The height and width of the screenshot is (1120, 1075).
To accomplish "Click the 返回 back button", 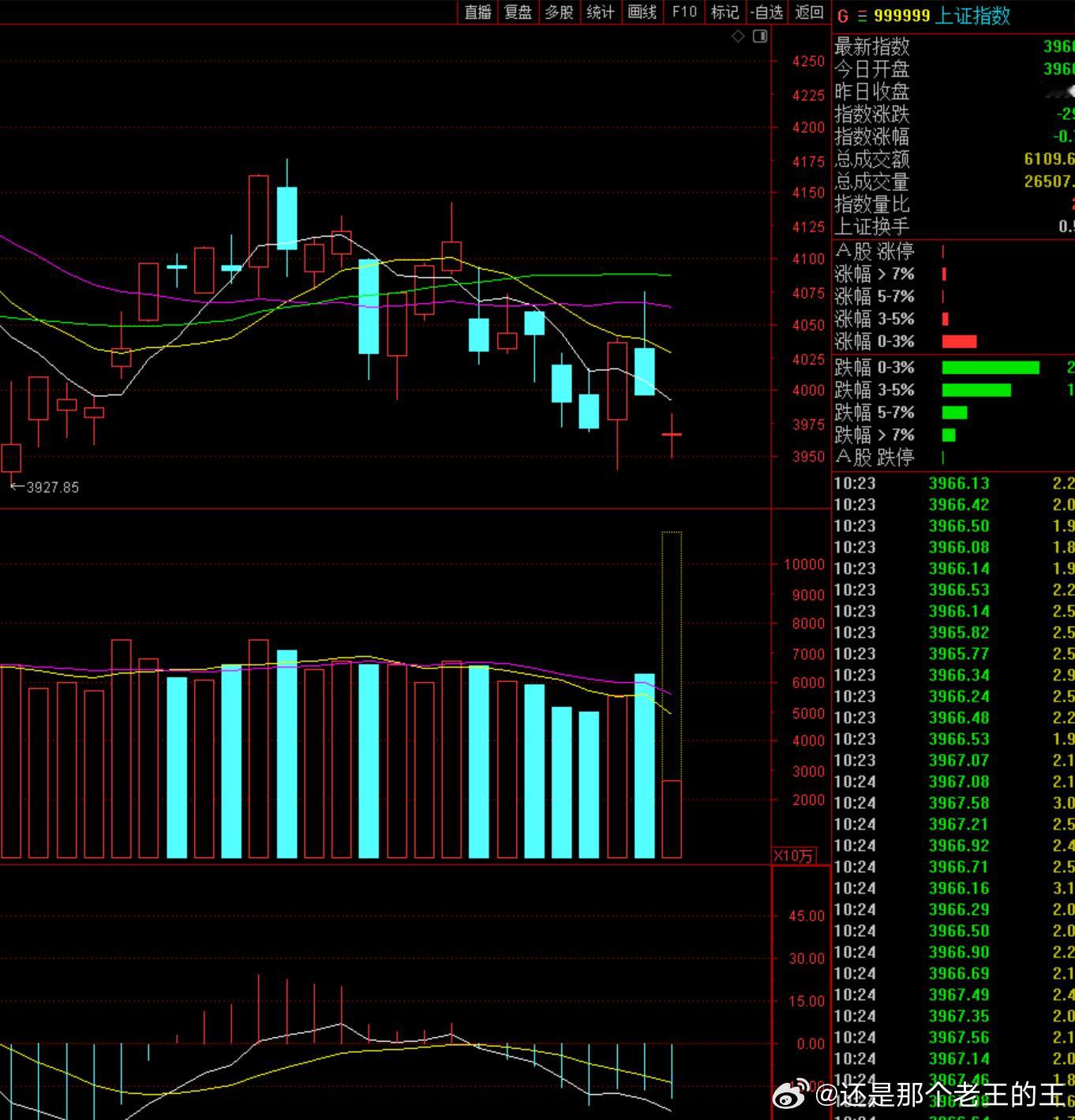I will tap(809, 12).
